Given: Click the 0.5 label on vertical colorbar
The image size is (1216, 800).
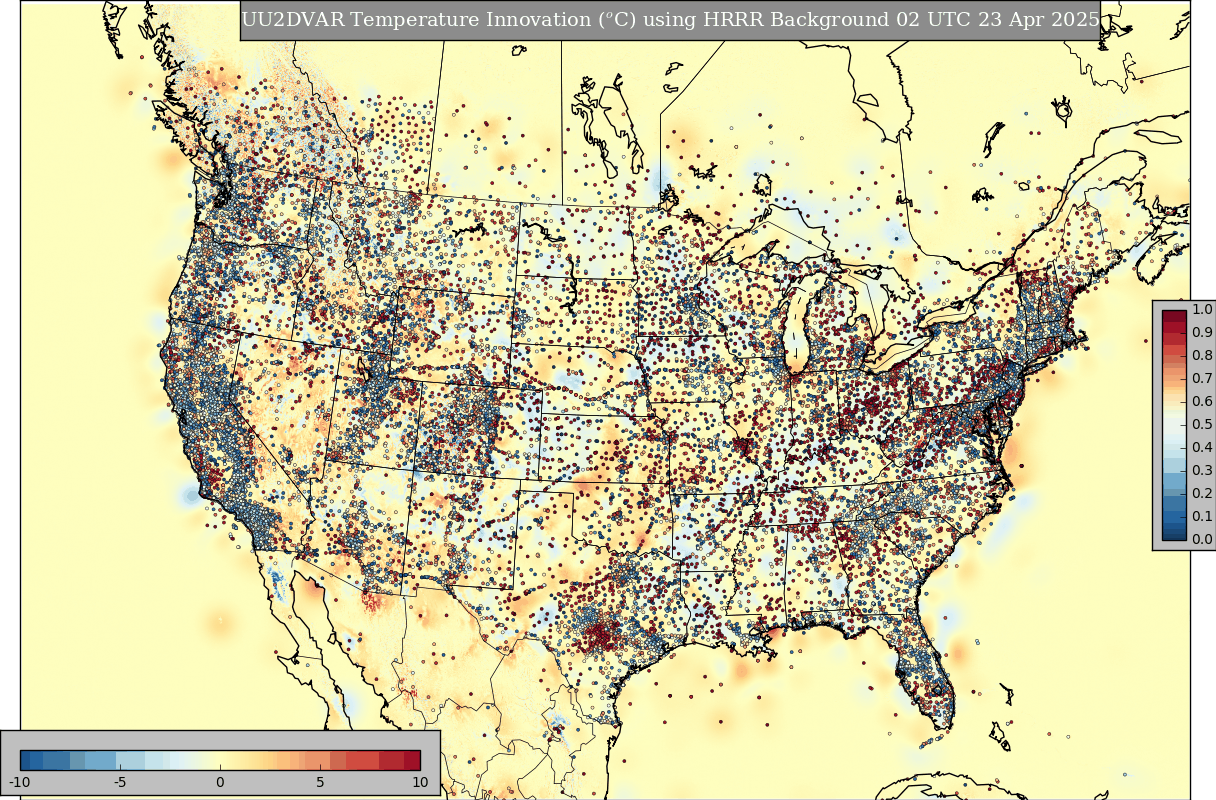Looking at the screenshot, I should [x=1202, y=425].
